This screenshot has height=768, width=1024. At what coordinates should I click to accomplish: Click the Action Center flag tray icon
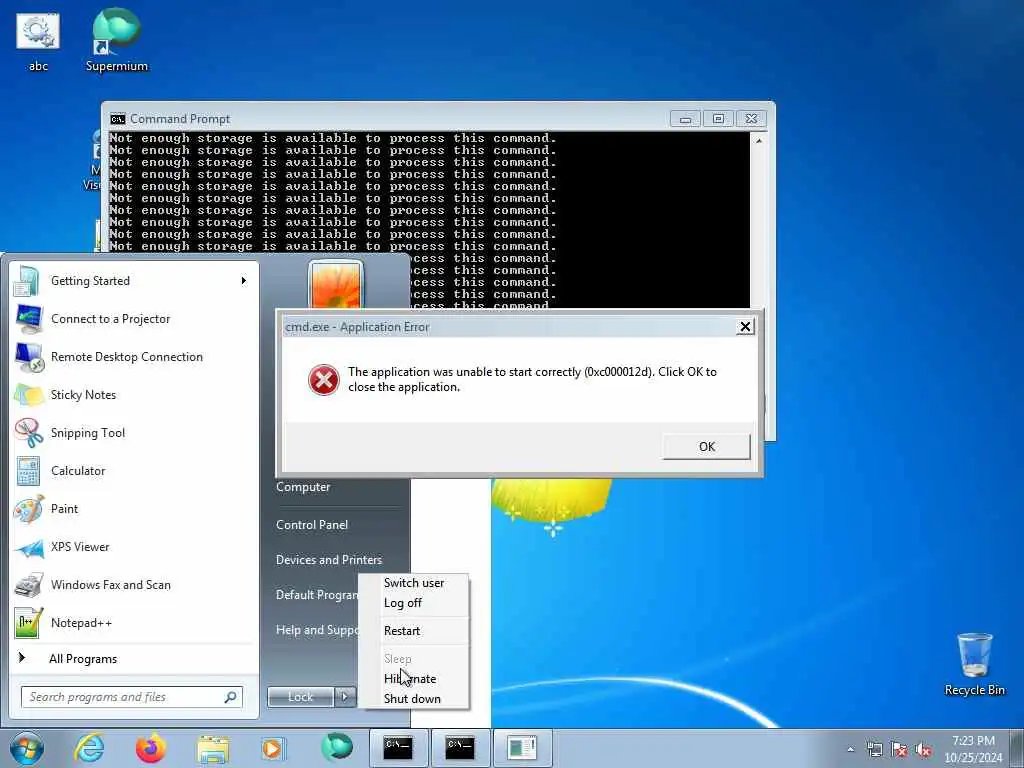coord(899,750)
